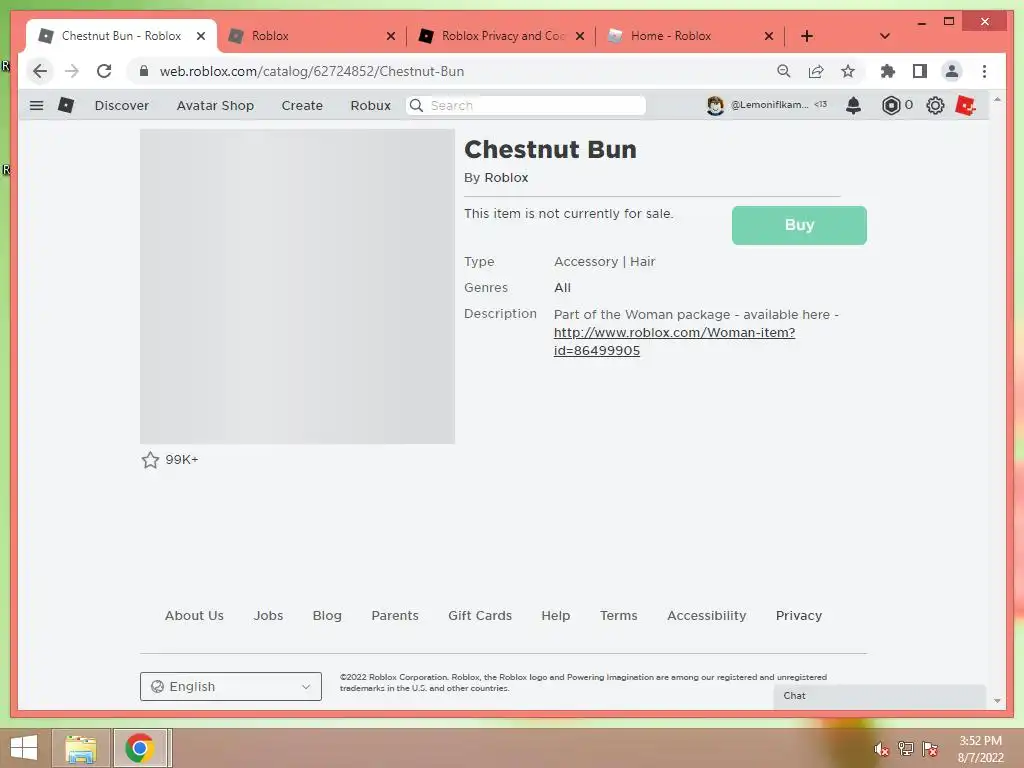Reload the Chestnut Bun page
This screenshot has width=1024, height=768.
[104, 71]
